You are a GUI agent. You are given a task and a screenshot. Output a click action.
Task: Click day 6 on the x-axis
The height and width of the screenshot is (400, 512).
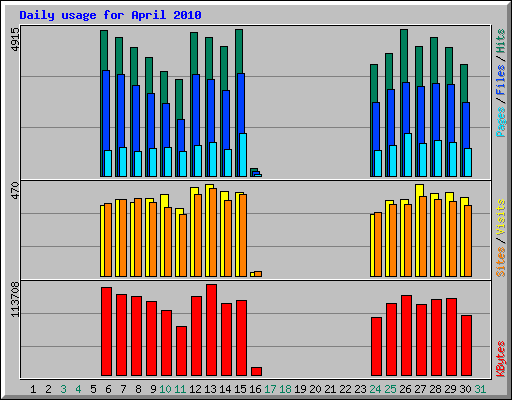[x=108, y=389]
